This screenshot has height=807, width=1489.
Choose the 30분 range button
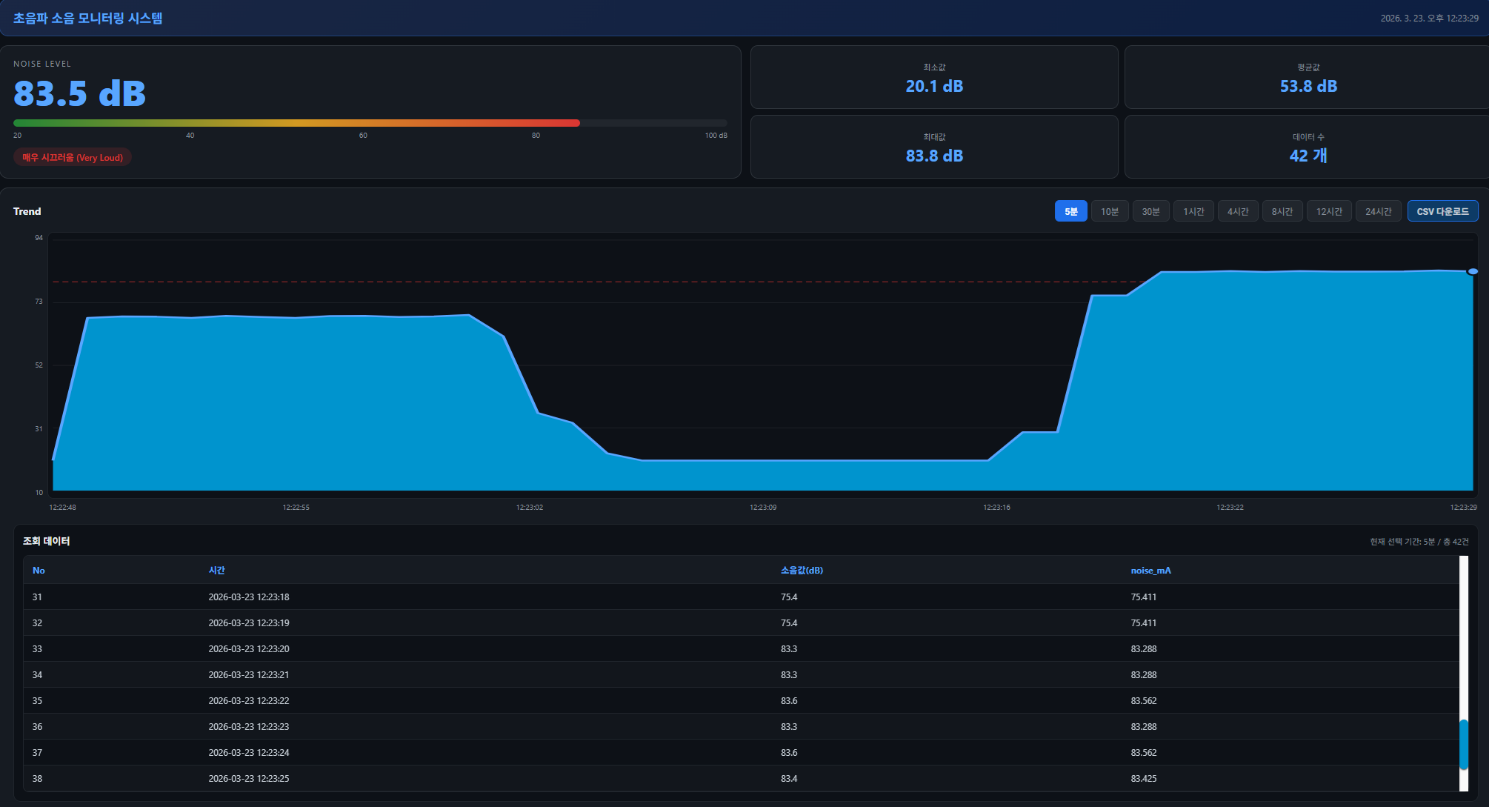tap(1150, 211)
